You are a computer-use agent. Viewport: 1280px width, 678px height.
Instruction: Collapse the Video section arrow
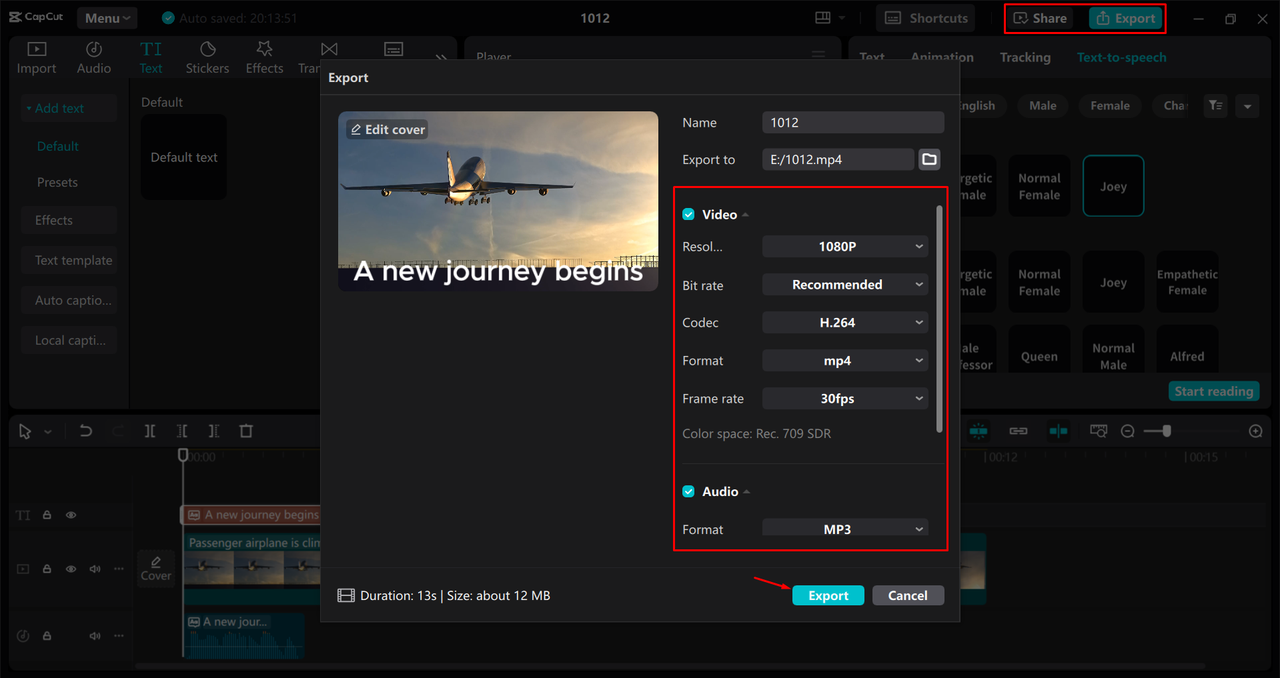coord(746,215)
